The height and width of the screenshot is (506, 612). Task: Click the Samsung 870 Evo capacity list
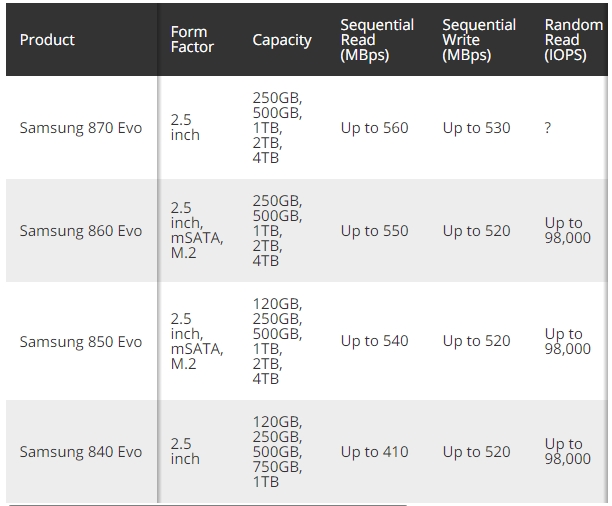(277, 128)
